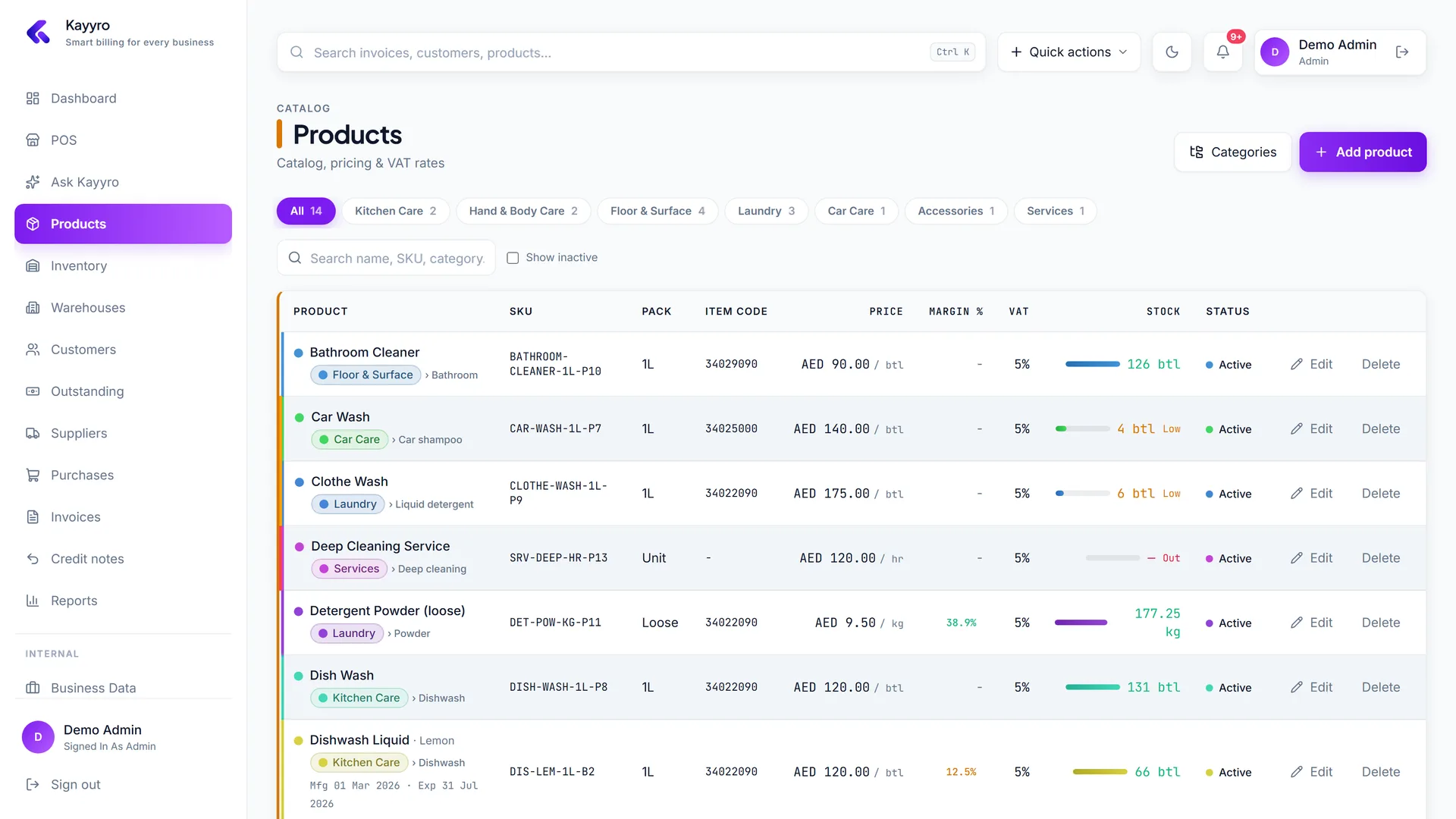Click SKU DISH-WASH-1L-P8
The width and height of the screenshot is (1456, 819).
(x=558, y=688)
